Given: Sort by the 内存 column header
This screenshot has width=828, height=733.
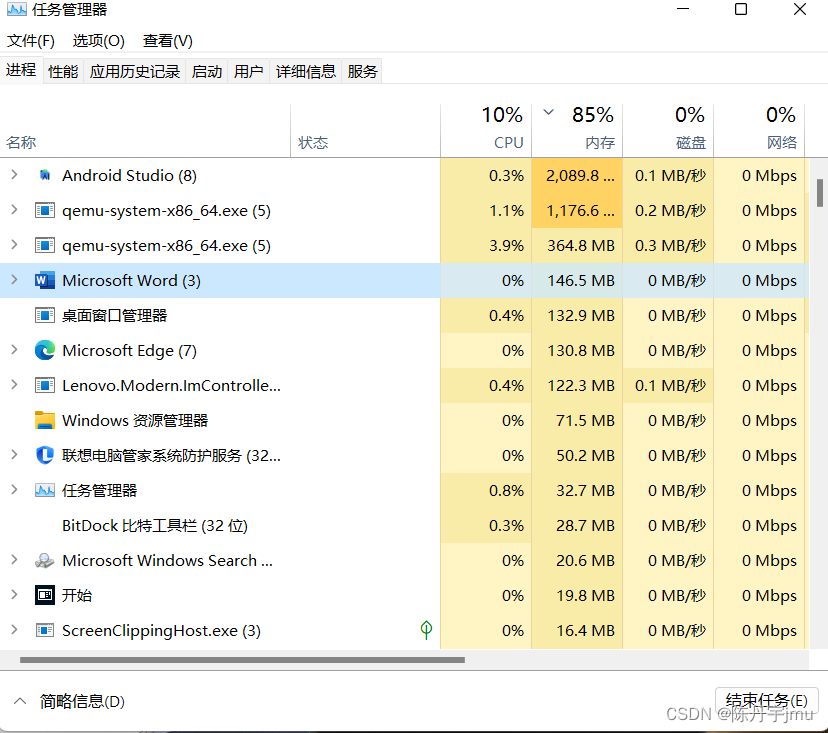Looking at the screenshot, I should (x=577, y=131).
